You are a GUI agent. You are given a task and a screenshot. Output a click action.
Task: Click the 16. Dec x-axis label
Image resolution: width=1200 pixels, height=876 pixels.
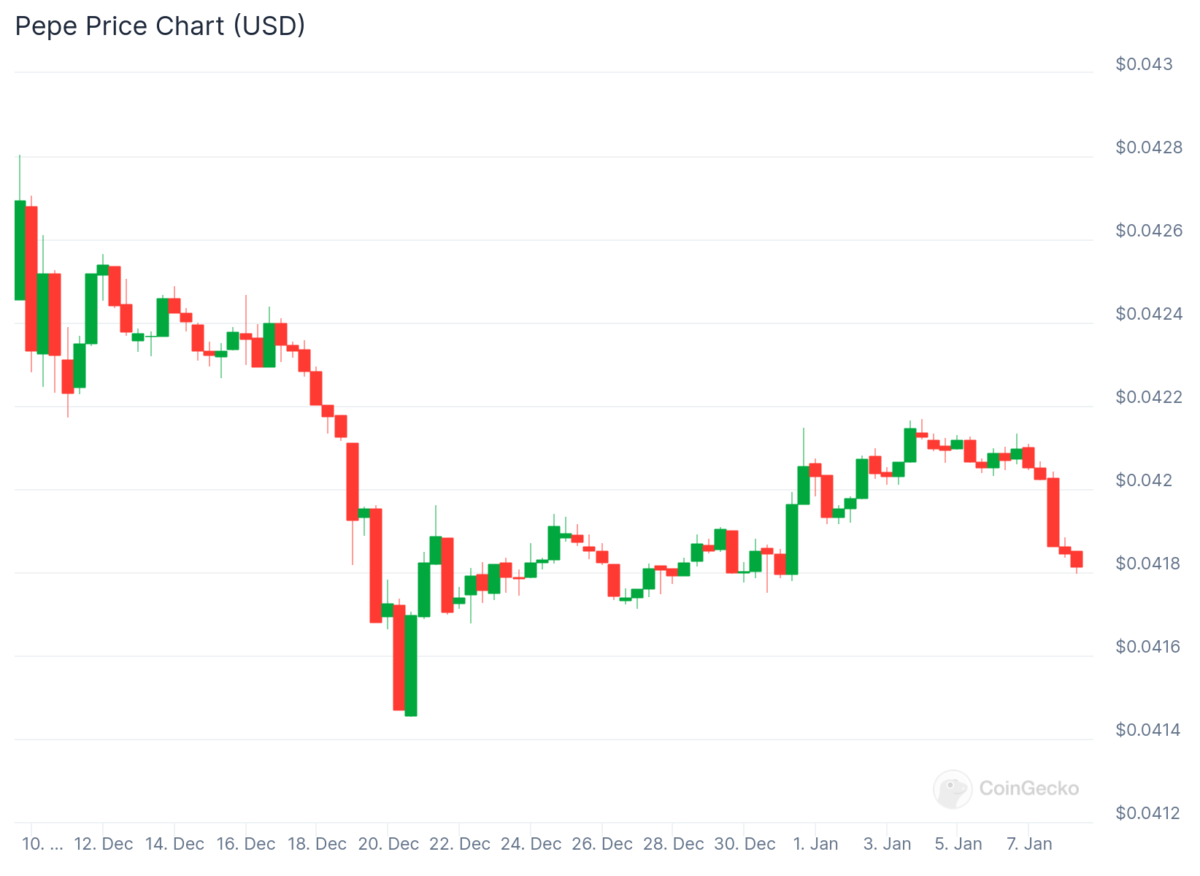pos(246,844)
